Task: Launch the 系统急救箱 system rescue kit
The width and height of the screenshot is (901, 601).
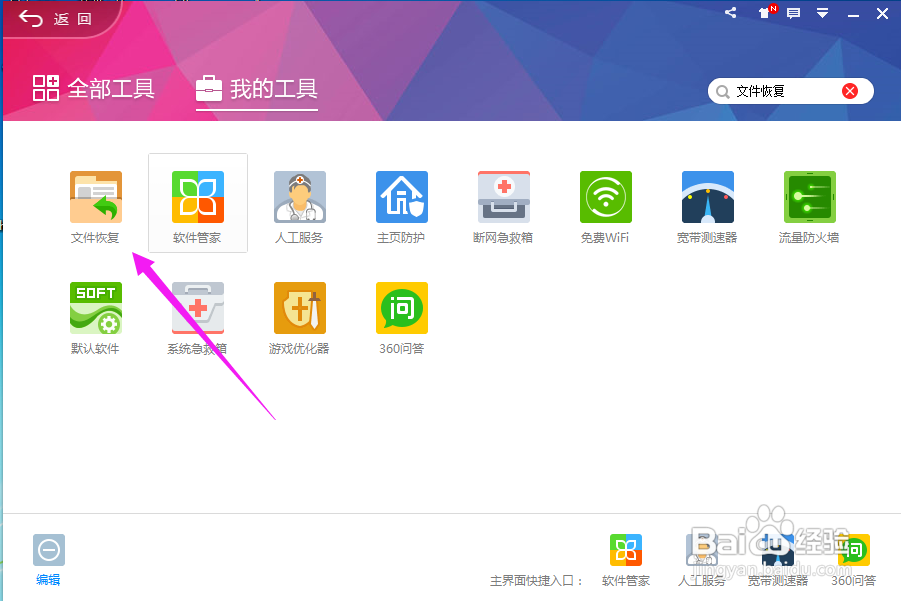Action: [198, 308]
